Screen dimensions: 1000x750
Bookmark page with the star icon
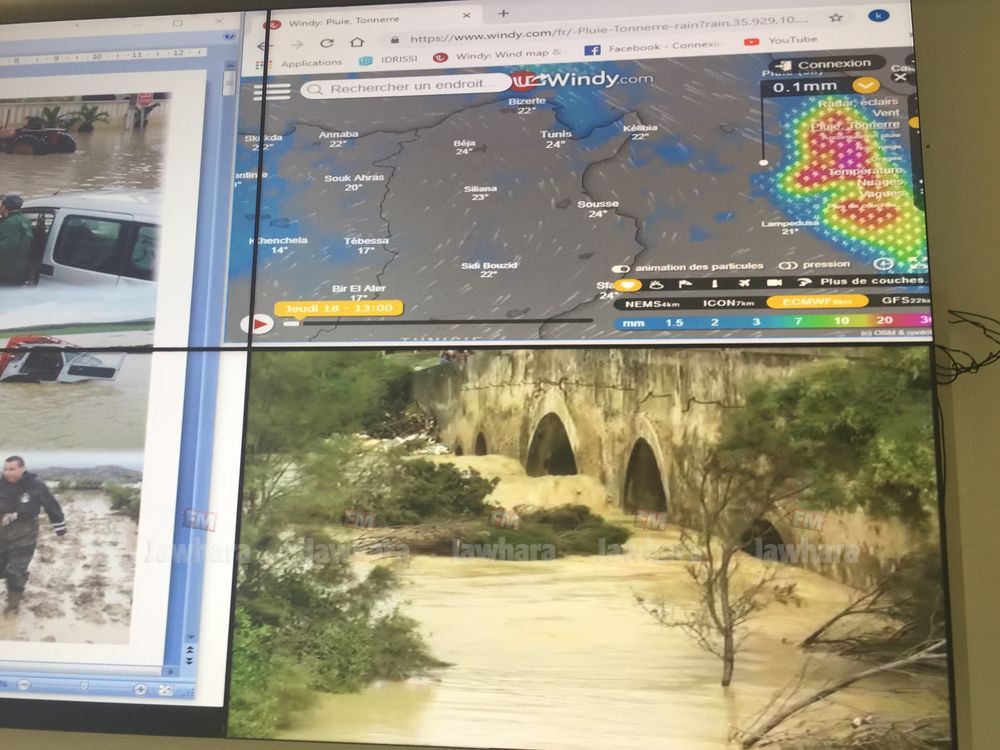pos(836,17)
